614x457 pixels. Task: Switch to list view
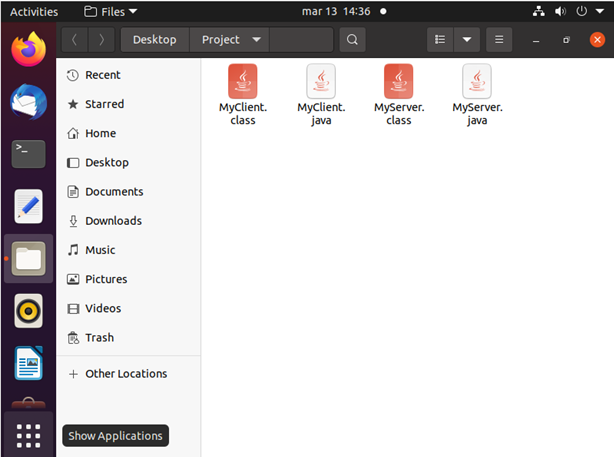[x=440, y=40]
